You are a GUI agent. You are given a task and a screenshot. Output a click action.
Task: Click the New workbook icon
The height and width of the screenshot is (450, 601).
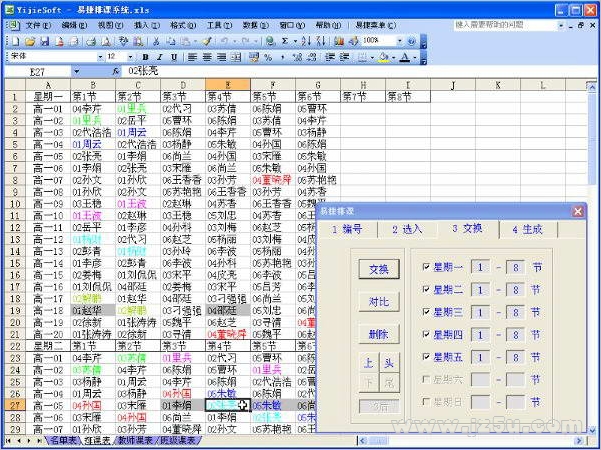(x=16, y=41)
